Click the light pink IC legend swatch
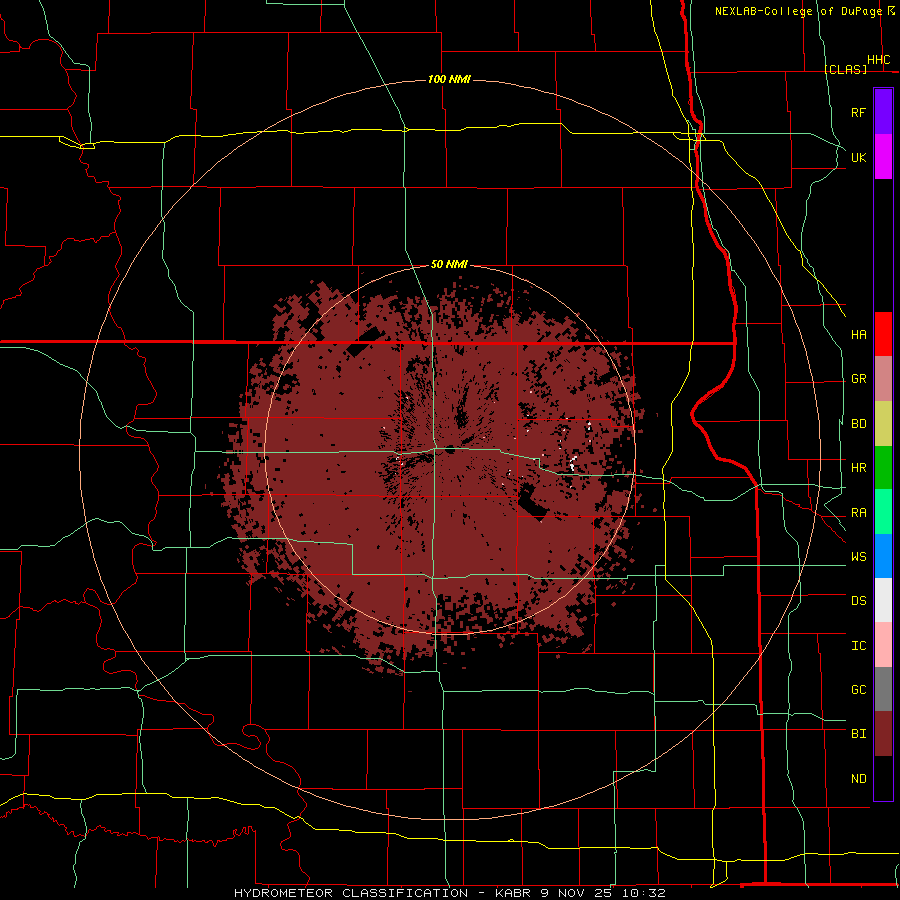900x900 pixels. (x=883, y=645)
